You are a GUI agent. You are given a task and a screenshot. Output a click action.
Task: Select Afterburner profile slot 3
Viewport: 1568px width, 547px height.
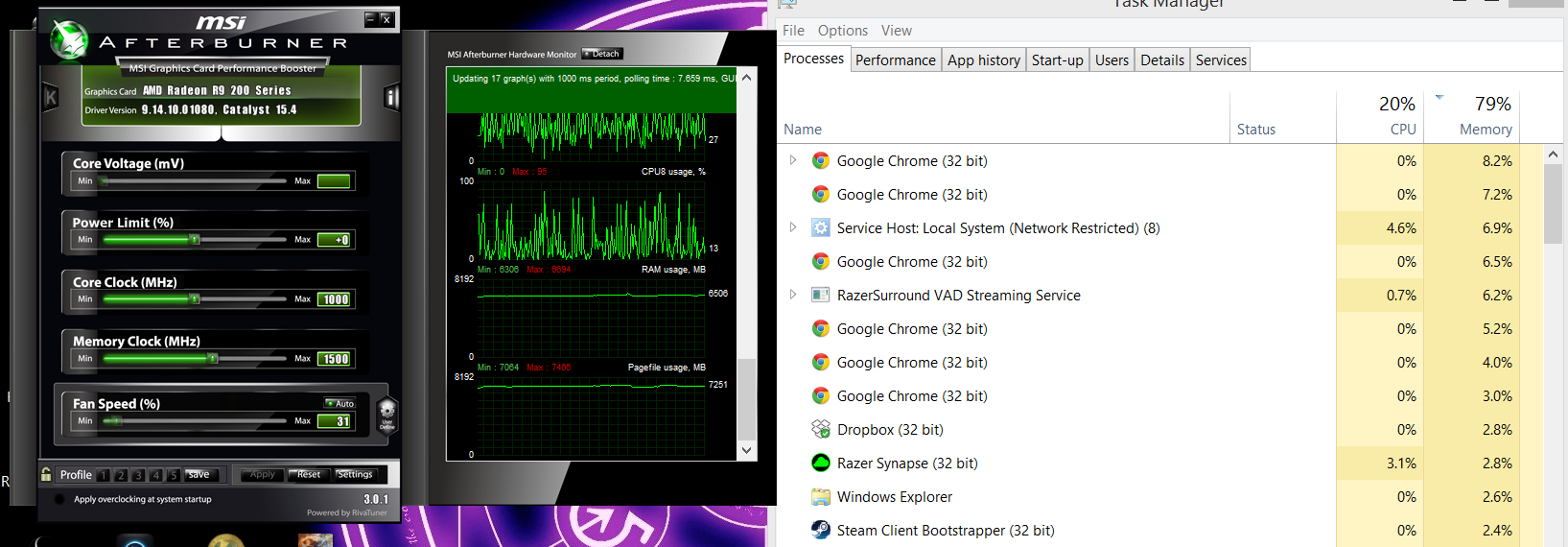coord(138,475)
